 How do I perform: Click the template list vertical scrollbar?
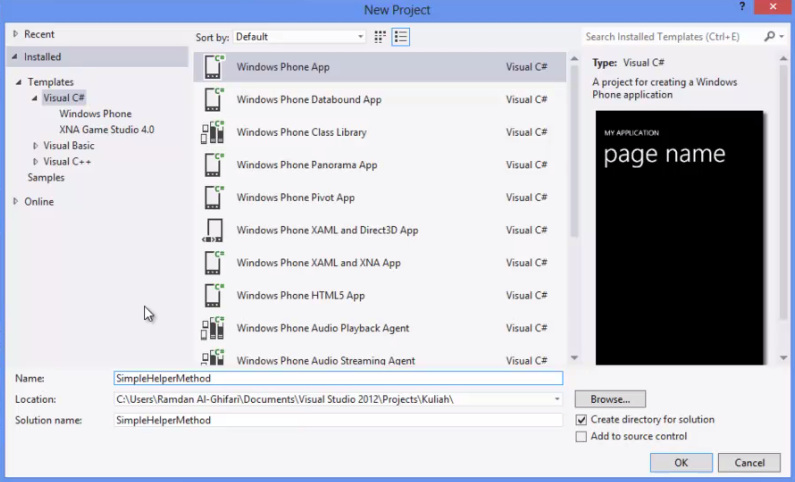coord(574,152)
